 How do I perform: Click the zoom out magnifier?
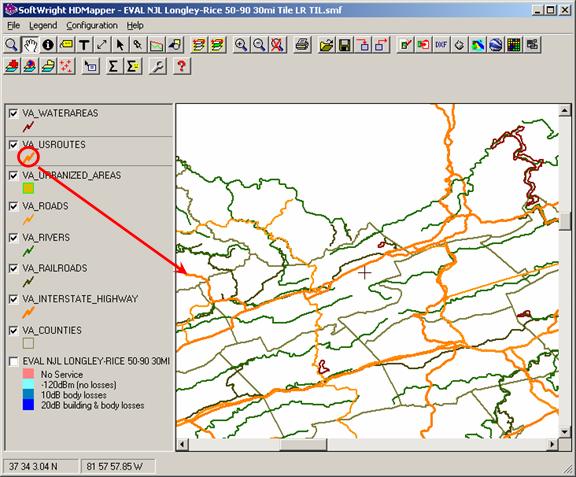click(259, 45)
